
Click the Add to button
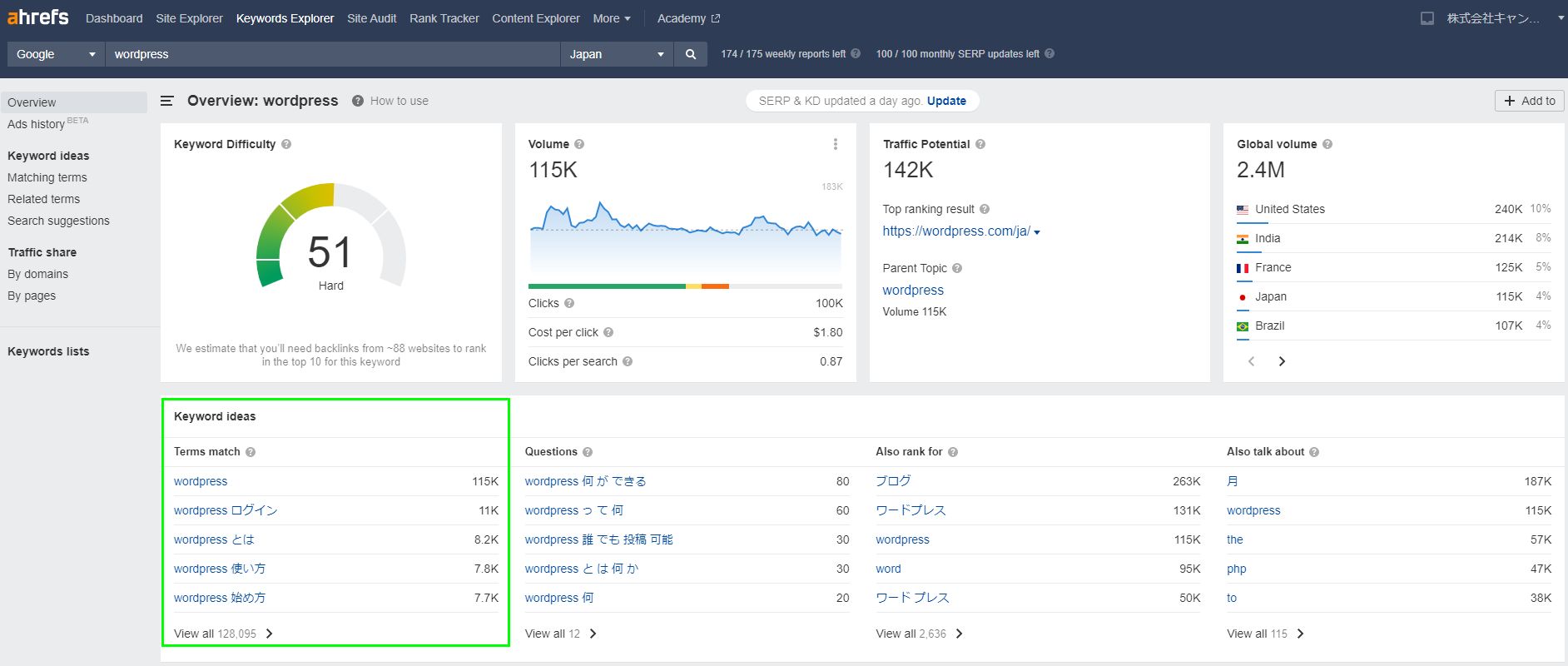tap(1530, 101)
